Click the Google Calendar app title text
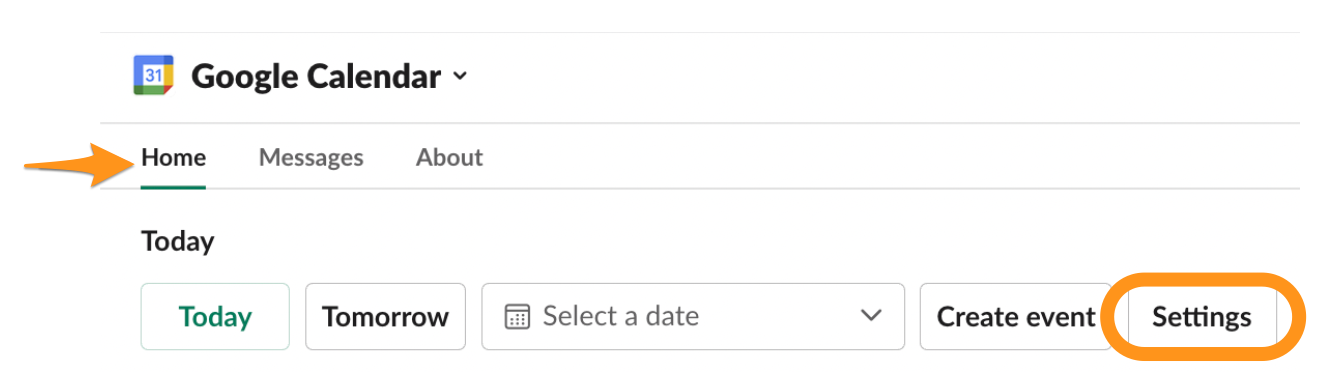Image resolution: width=1328 pixels, height=392 pixels. click(x=316, y=76)
